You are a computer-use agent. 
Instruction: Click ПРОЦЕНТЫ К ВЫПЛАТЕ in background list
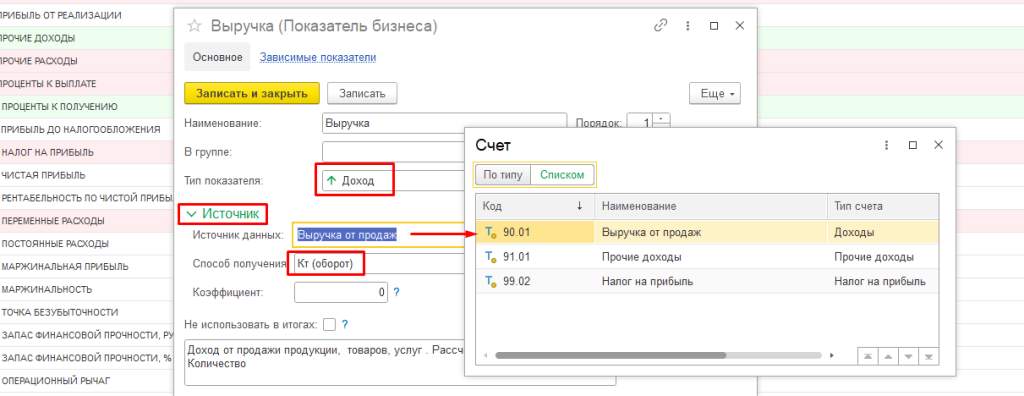pos(49,84)
